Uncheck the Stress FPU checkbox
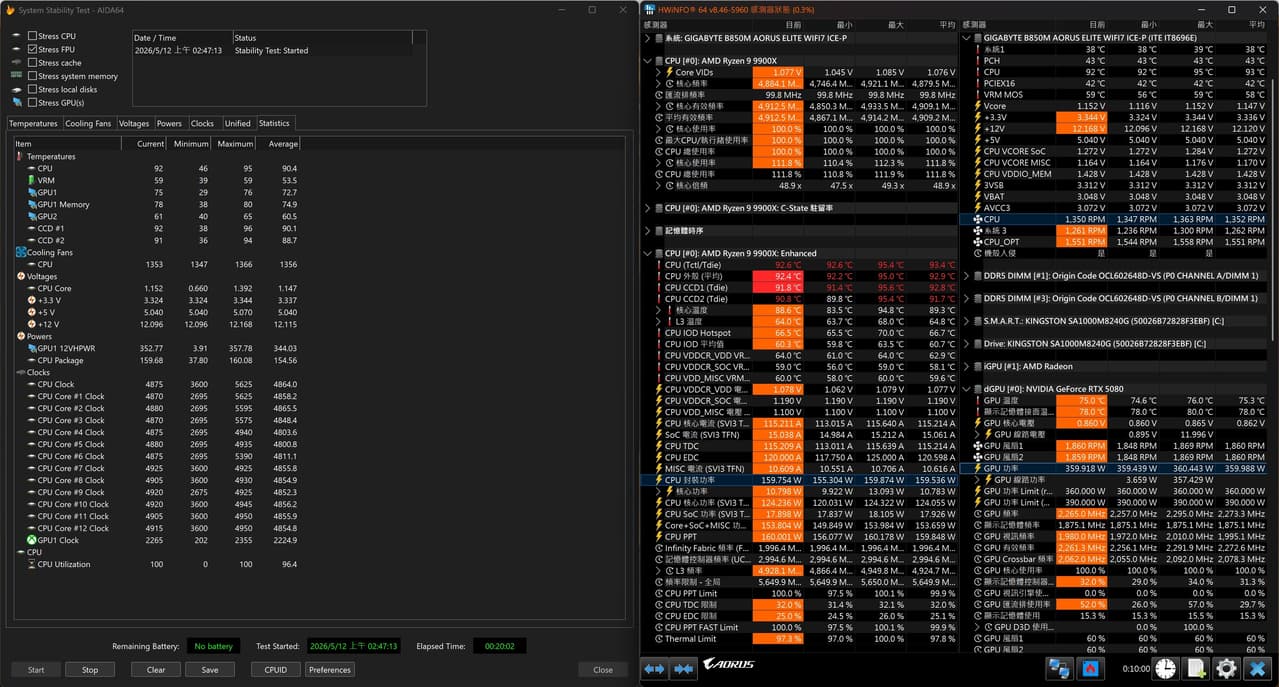Screen dimensions: 1279x687 tap(33, 49)
